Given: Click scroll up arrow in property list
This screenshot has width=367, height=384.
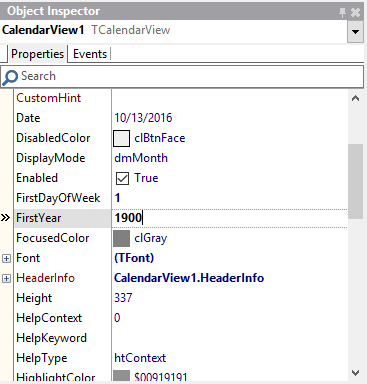Looking at the screenshot, I should pyautogui.click(x=355, y=98).
